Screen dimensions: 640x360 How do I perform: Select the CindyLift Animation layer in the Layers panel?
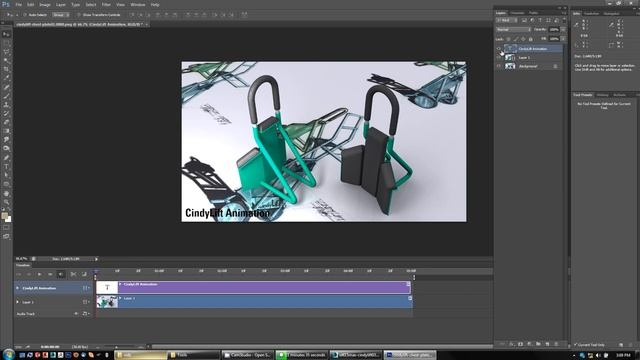(532, 49)
